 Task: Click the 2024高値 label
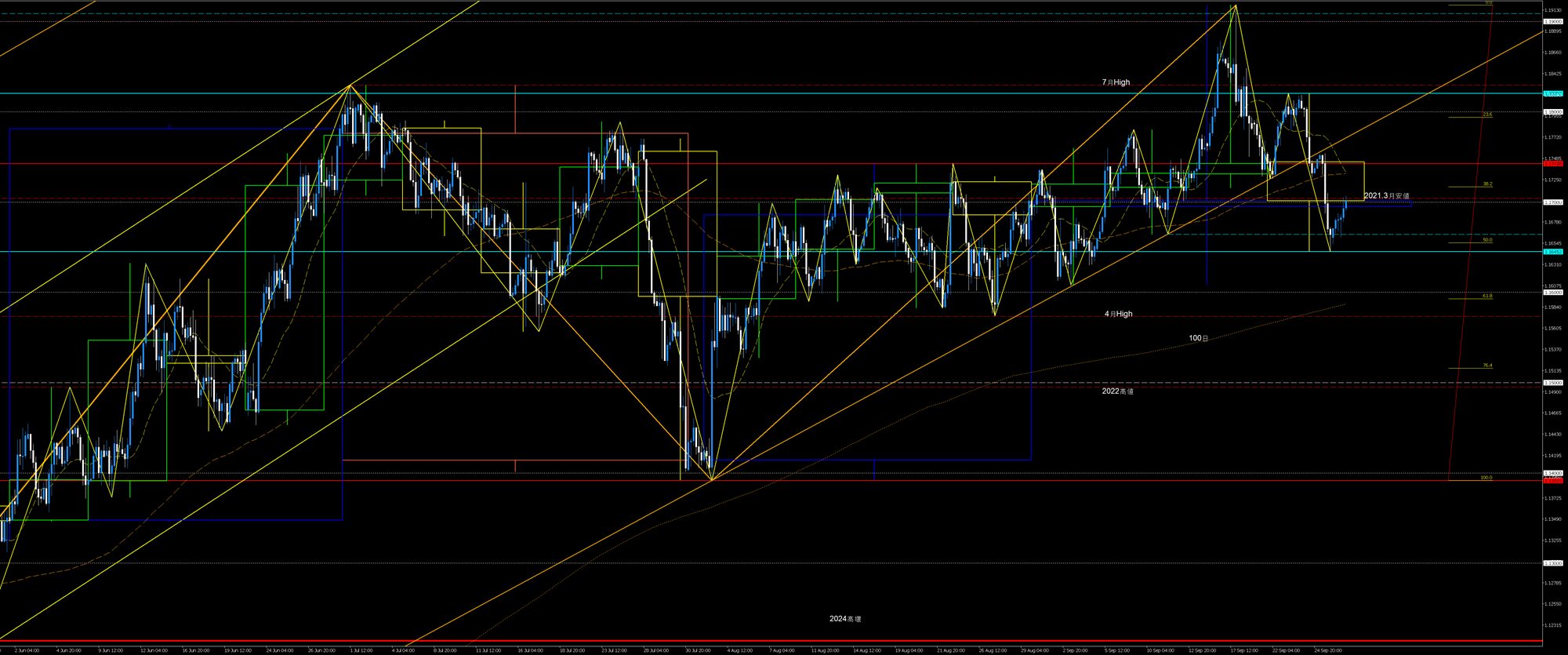click(845, 619)
